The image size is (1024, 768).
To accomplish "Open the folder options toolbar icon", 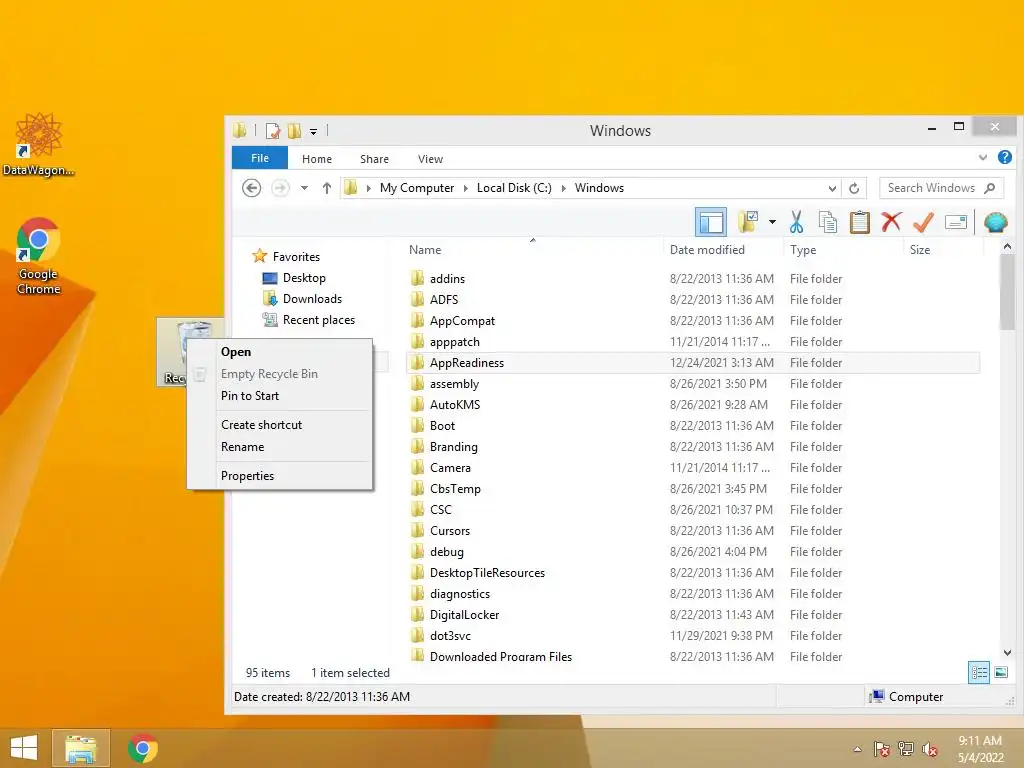I will coord(748,222).
